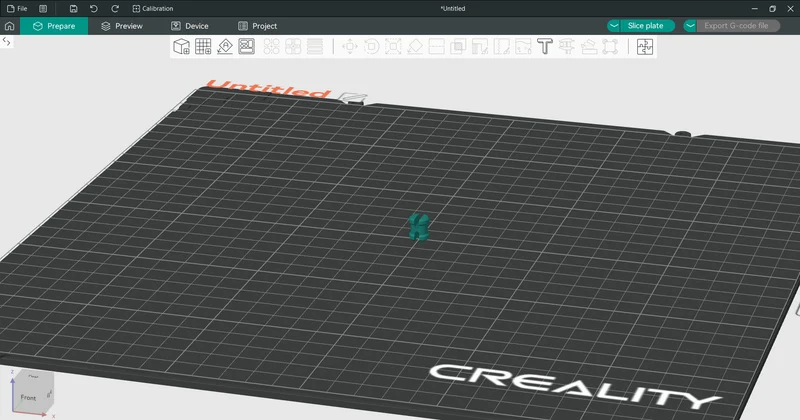Image resolution: width=800 pixels, height=420 pixels.
Task: Switch to the Prepare tab
Action: pos(54,26)
